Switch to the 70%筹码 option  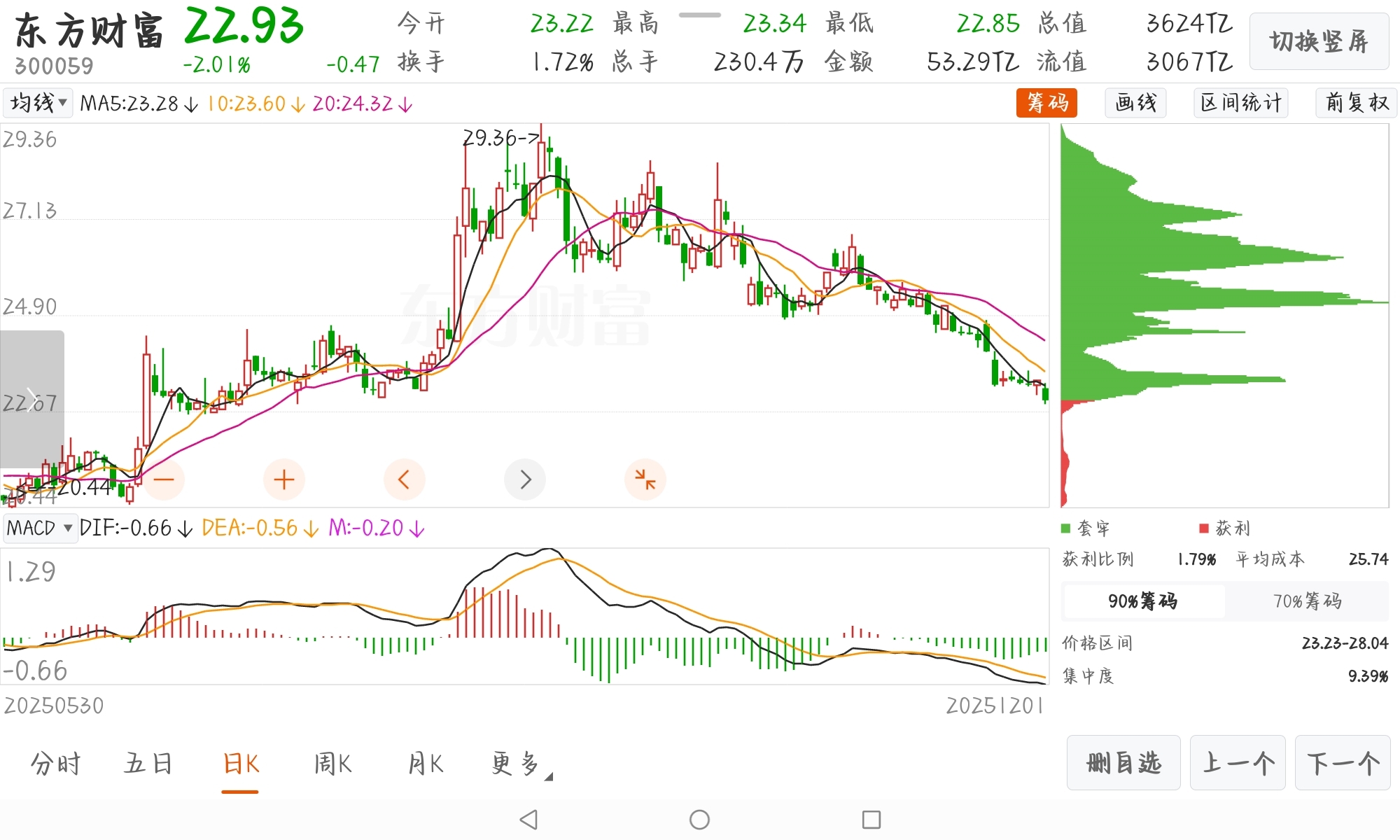tap(1307, 601)
